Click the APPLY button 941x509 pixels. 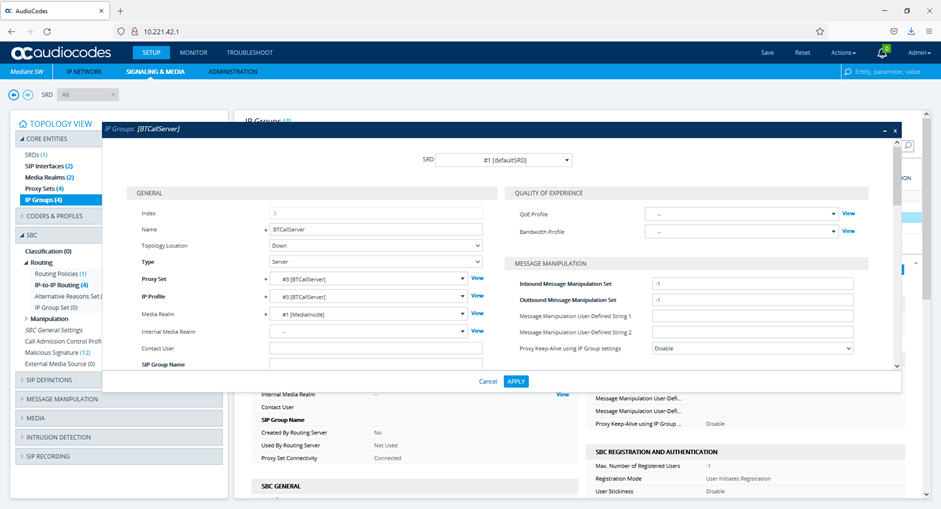point(516,382)
